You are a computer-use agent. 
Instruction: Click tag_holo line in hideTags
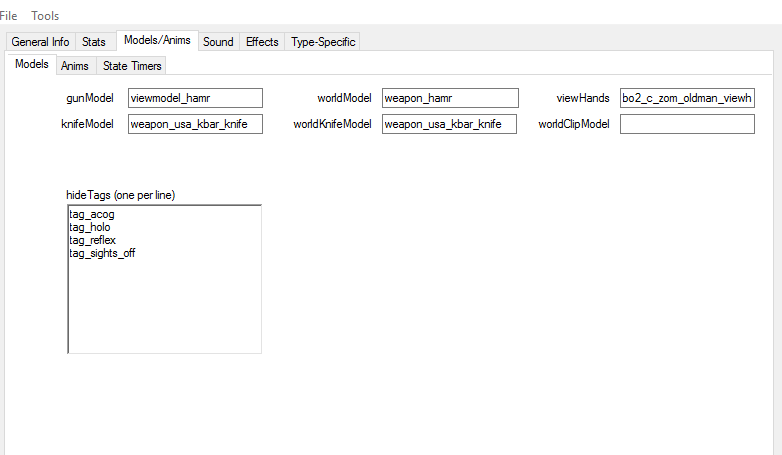click(x=90, y=228)
